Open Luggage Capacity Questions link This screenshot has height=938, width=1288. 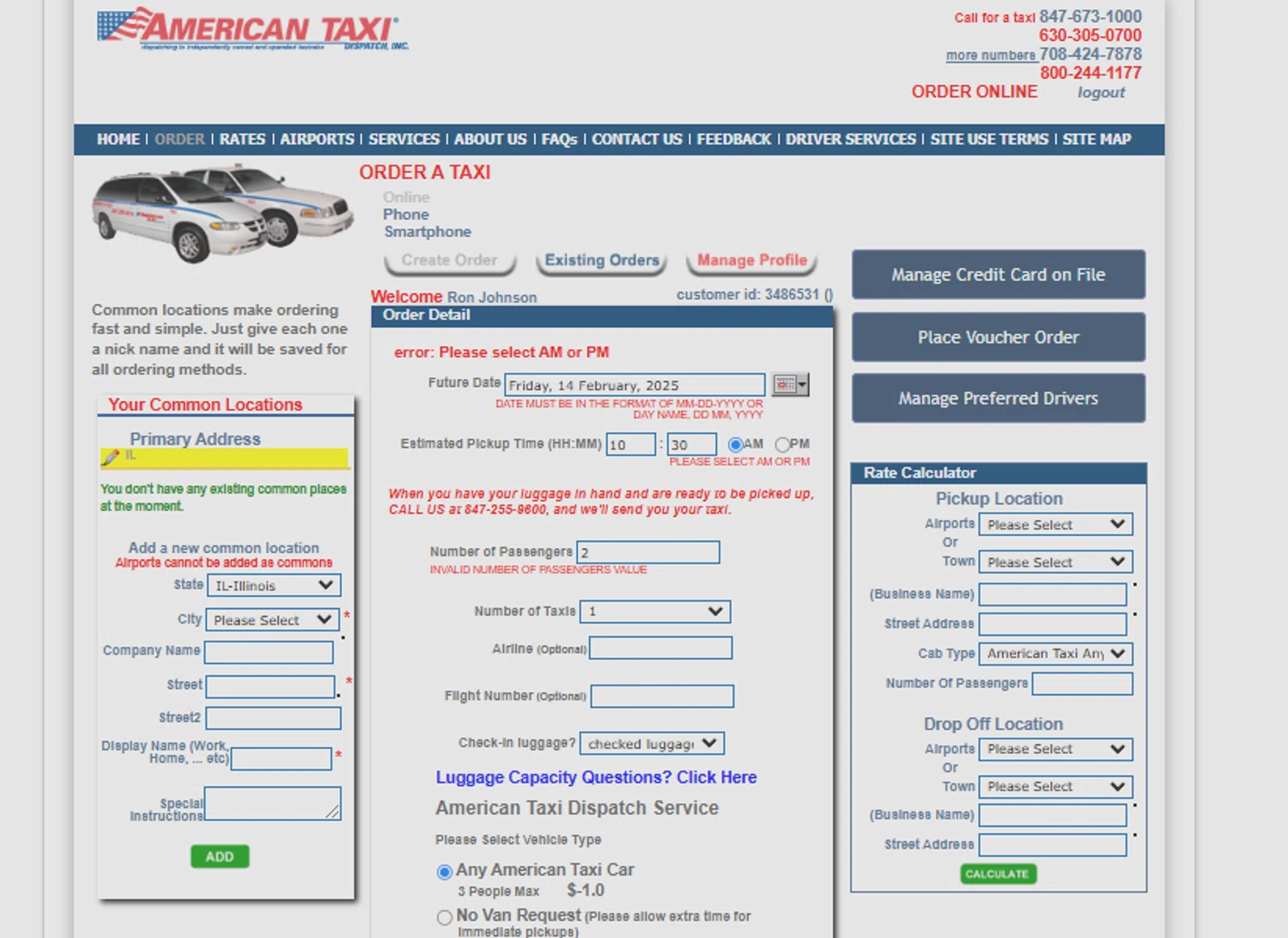point(597,777)
